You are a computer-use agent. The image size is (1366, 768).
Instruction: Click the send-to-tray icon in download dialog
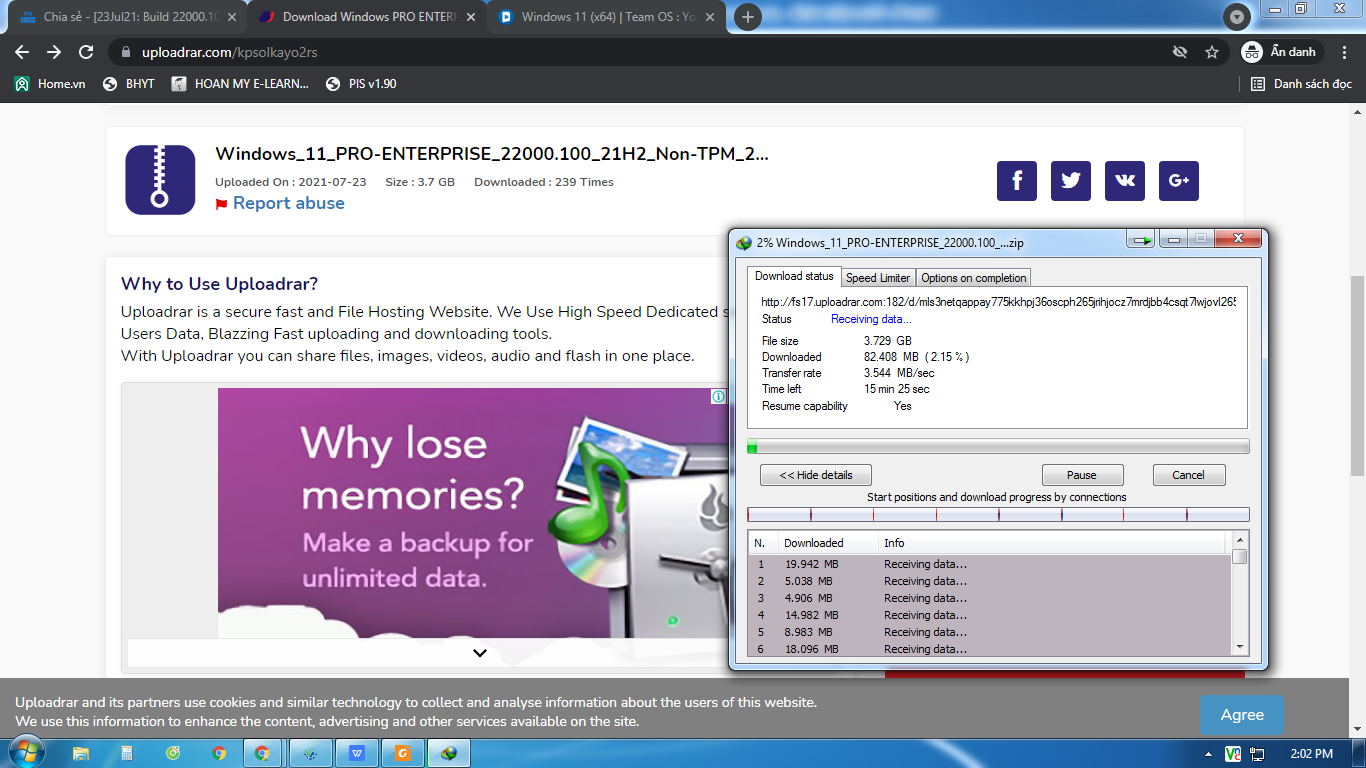point(1141,239)
